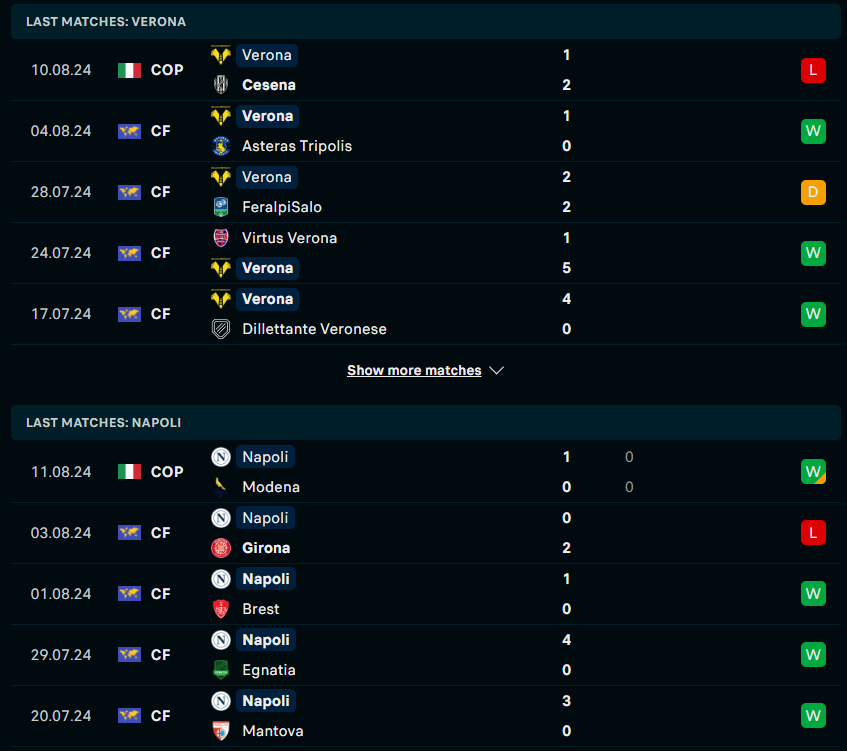
Task: Click the red L badge for Napoli–Girona
Action: click(x=813, y=533)
